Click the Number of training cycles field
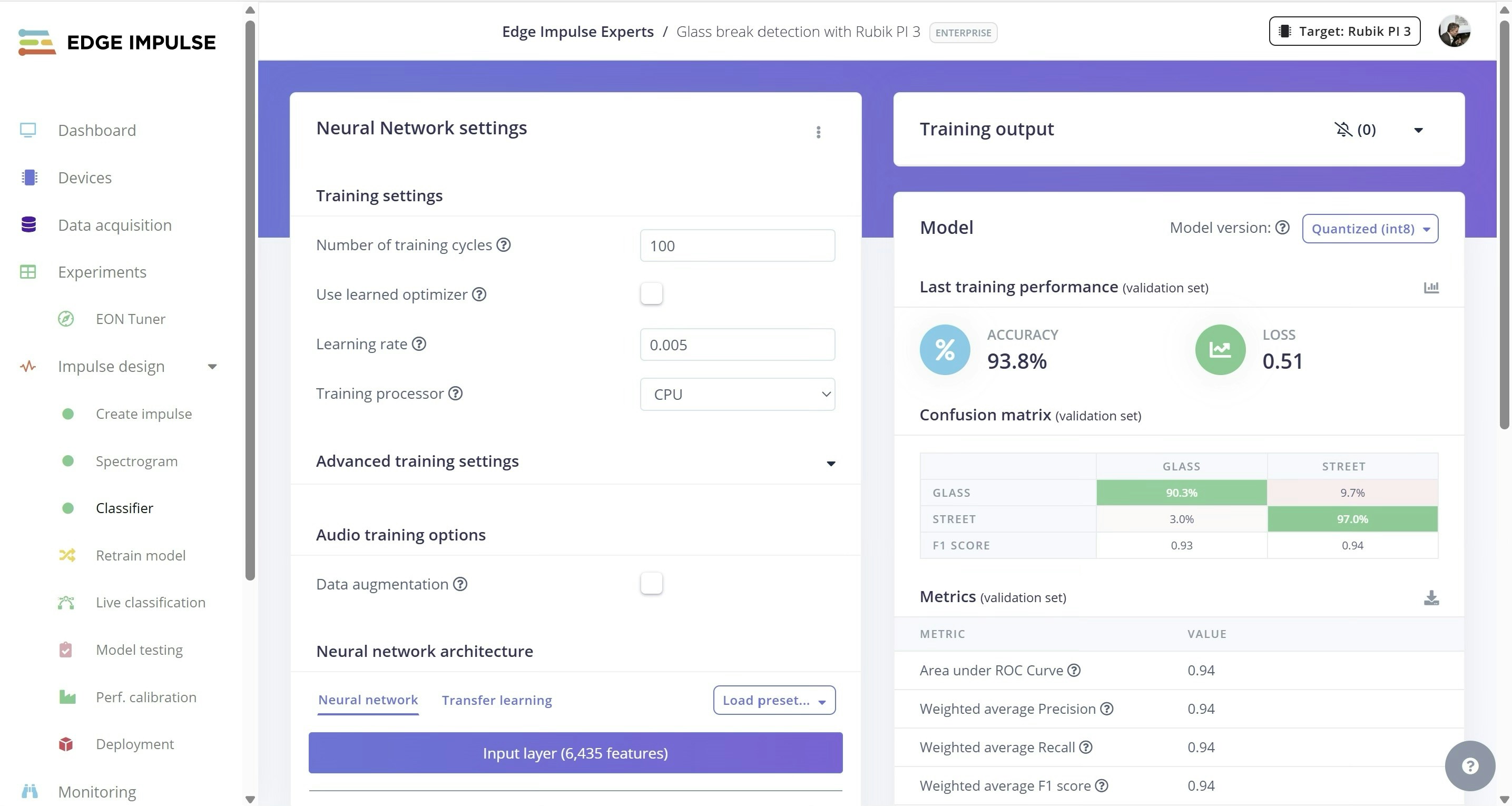Image resolution: width=1512 pixels, height=806 pixels. [737, 246]
